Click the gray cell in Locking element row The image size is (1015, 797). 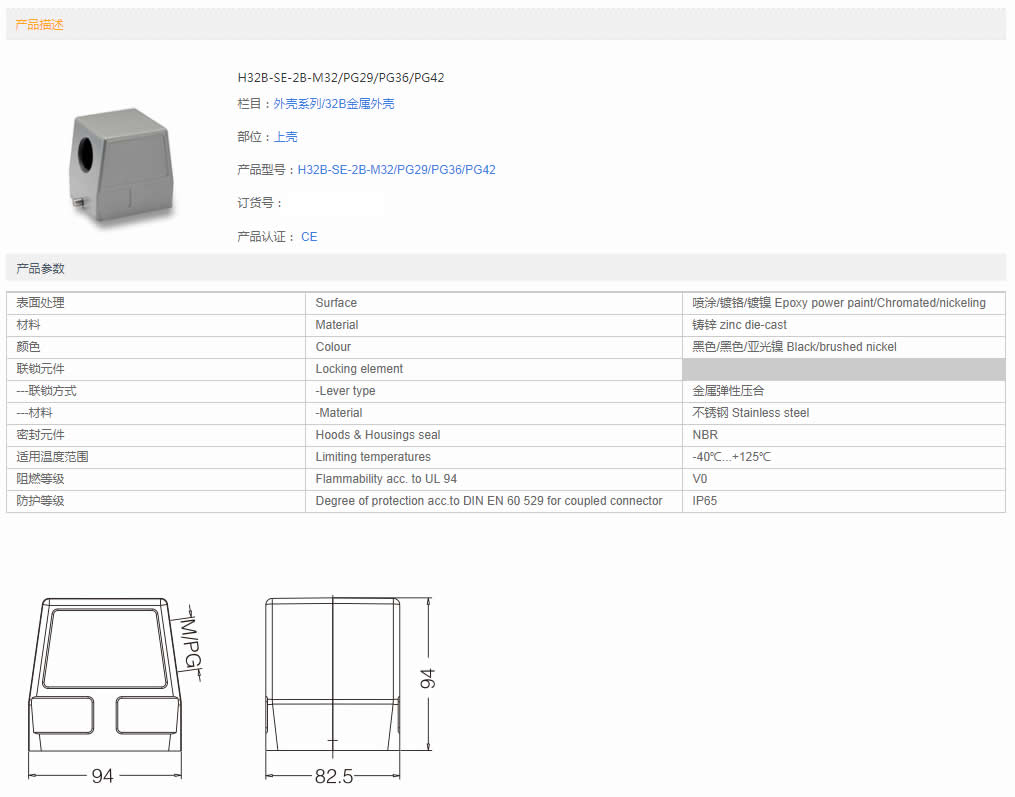[843, 369]
